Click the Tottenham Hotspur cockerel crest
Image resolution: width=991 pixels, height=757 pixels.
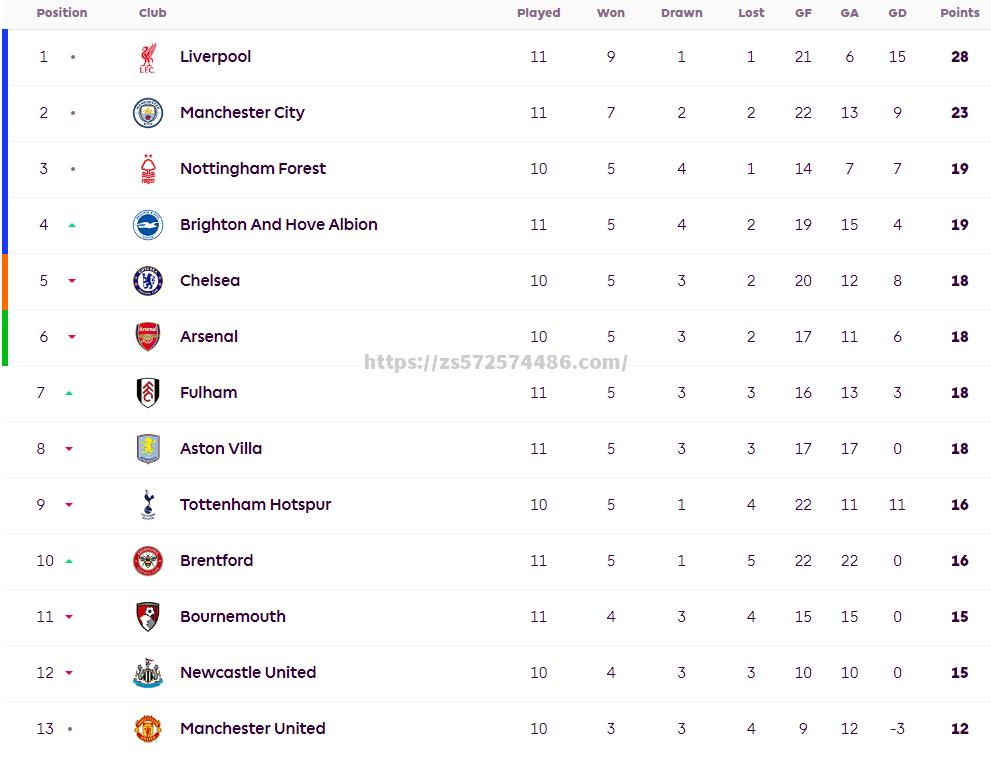pyautogui.click(x=148, y=505)
